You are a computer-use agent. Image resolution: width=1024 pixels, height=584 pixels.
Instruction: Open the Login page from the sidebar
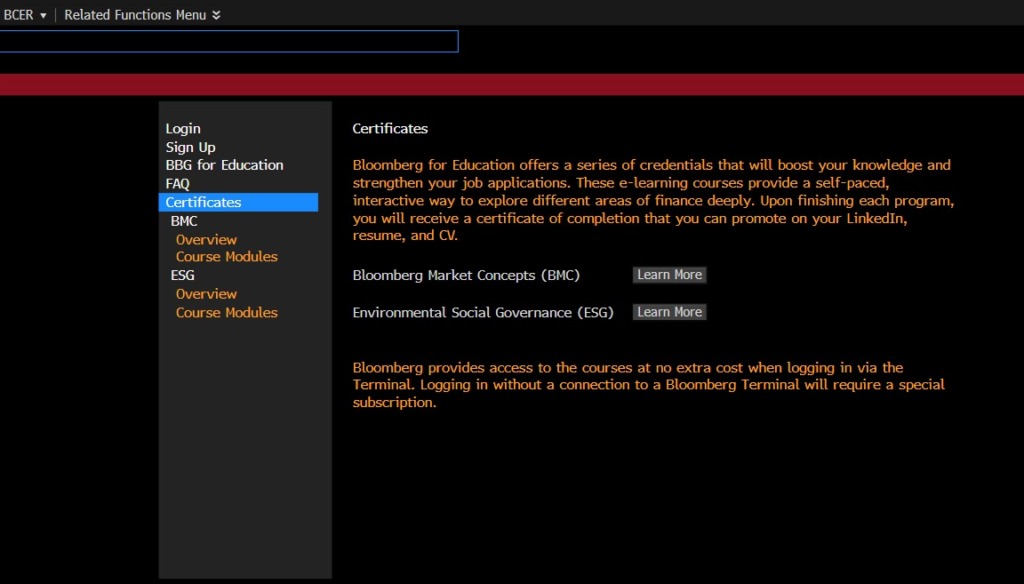click(x=183, y=129)
